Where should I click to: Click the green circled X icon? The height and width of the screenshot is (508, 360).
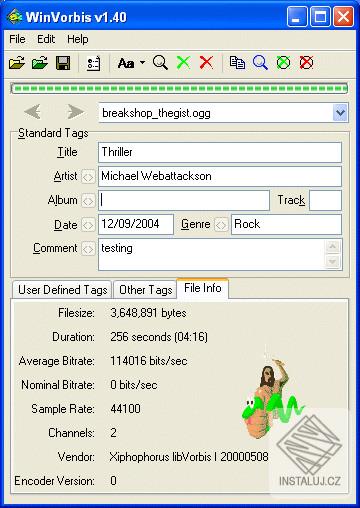click(x=283, y=63)
